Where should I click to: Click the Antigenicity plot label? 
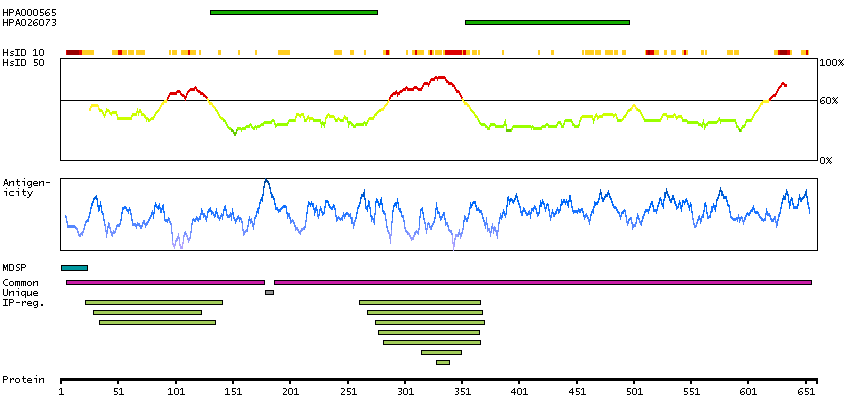click(x=22, y=187)
